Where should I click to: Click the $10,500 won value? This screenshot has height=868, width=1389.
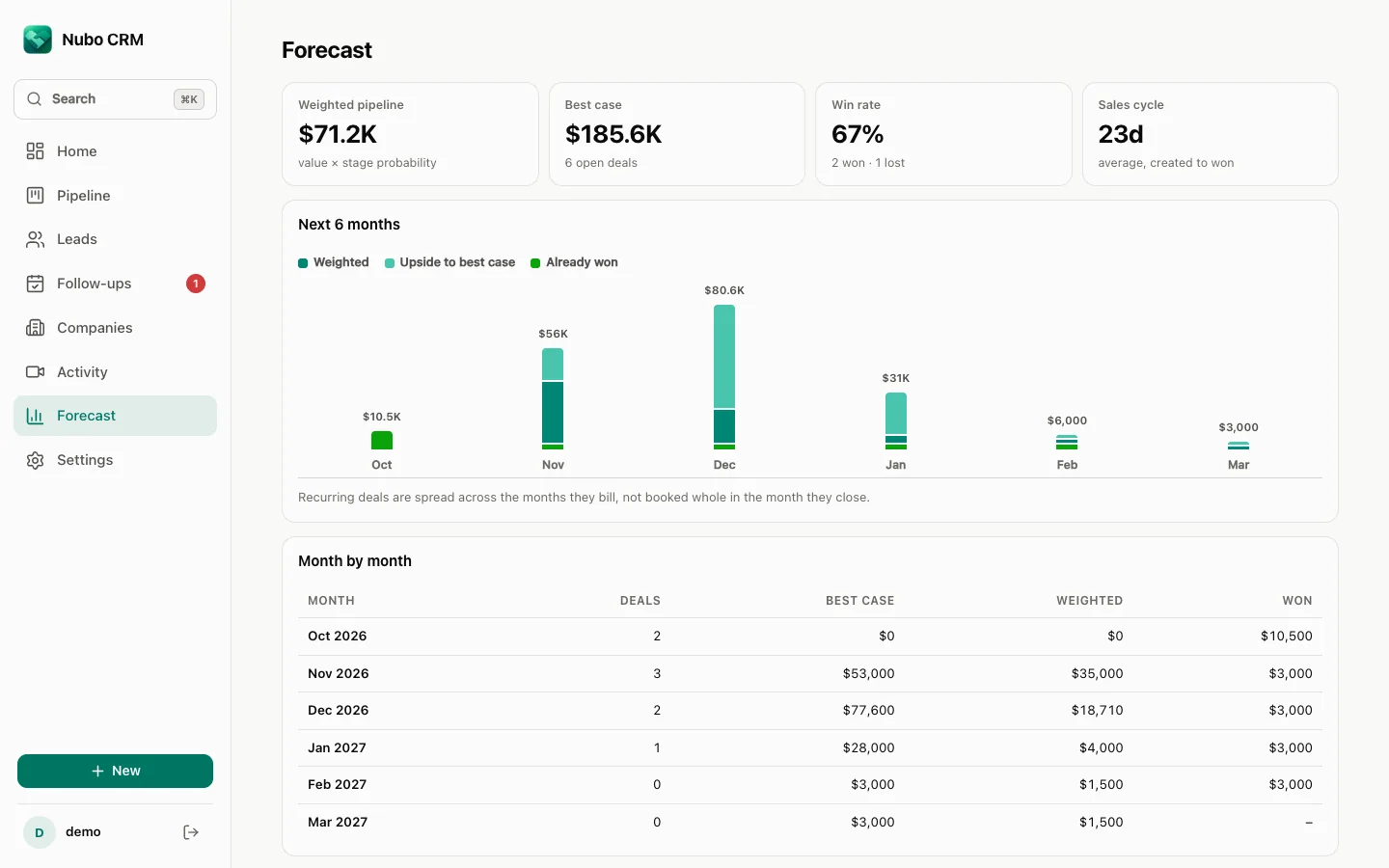coord(1287,637)
